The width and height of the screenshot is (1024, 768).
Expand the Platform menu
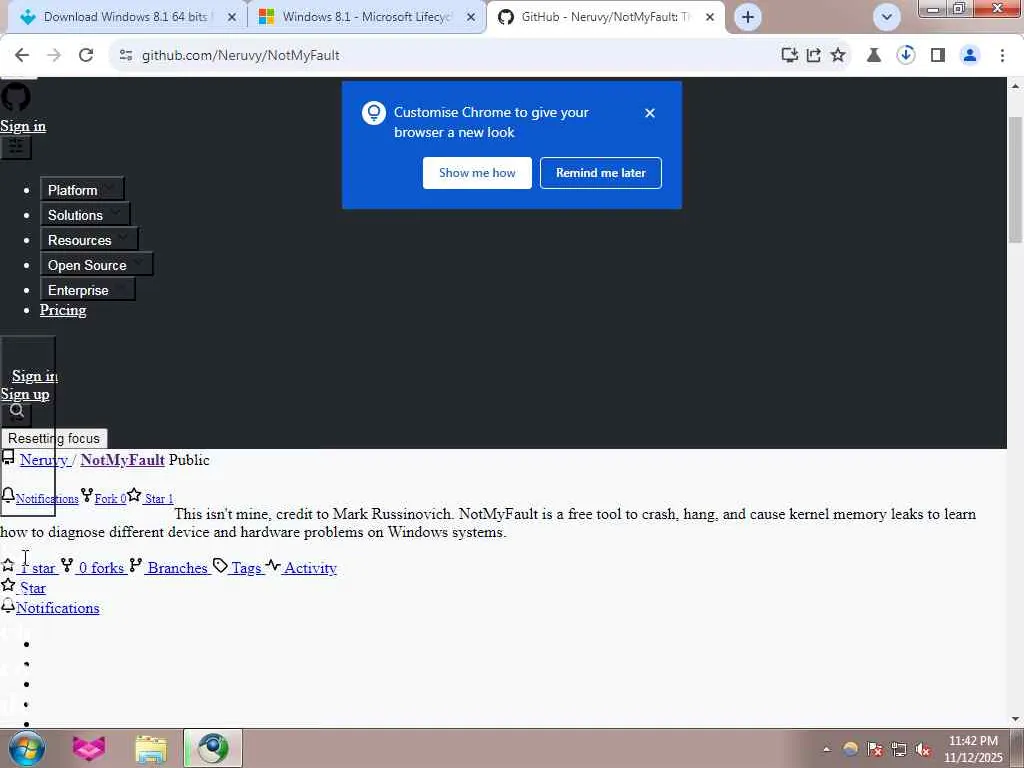click(82, 190)
